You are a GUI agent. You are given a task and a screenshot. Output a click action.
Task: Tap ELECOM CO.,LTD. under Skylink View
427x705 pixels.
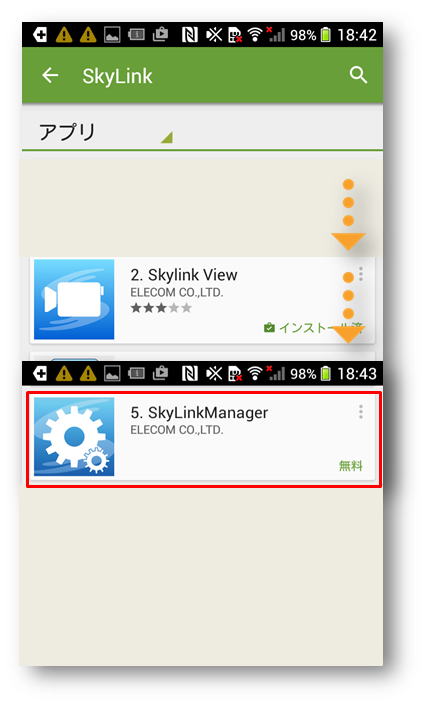[x=176, y=293]
